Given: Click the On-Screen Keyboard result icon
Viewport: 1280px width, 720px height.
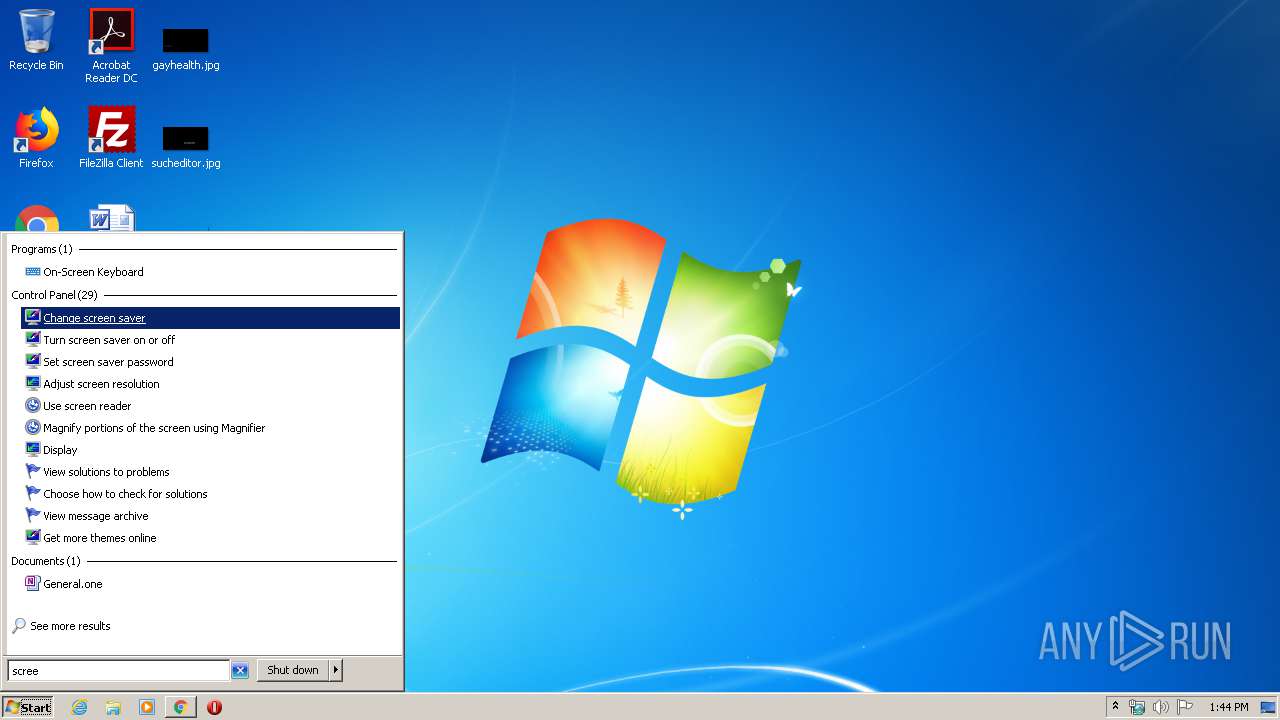Looking at the screenshot, I should (x=33, y=272).
